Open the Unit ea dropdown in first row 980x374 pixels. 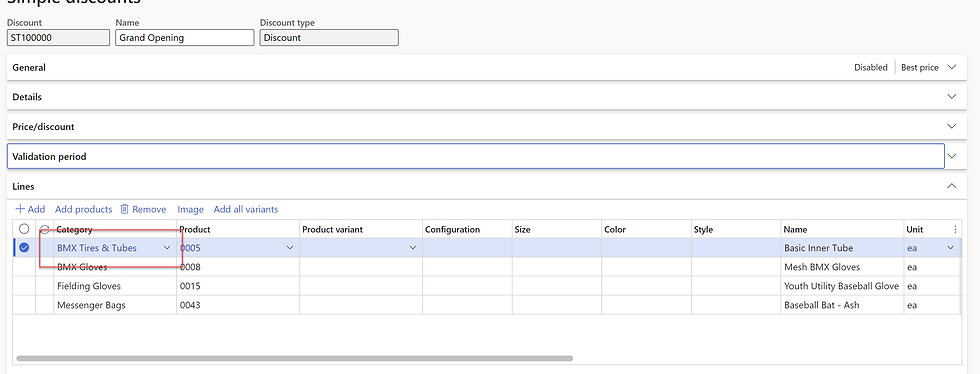(951, 248)
